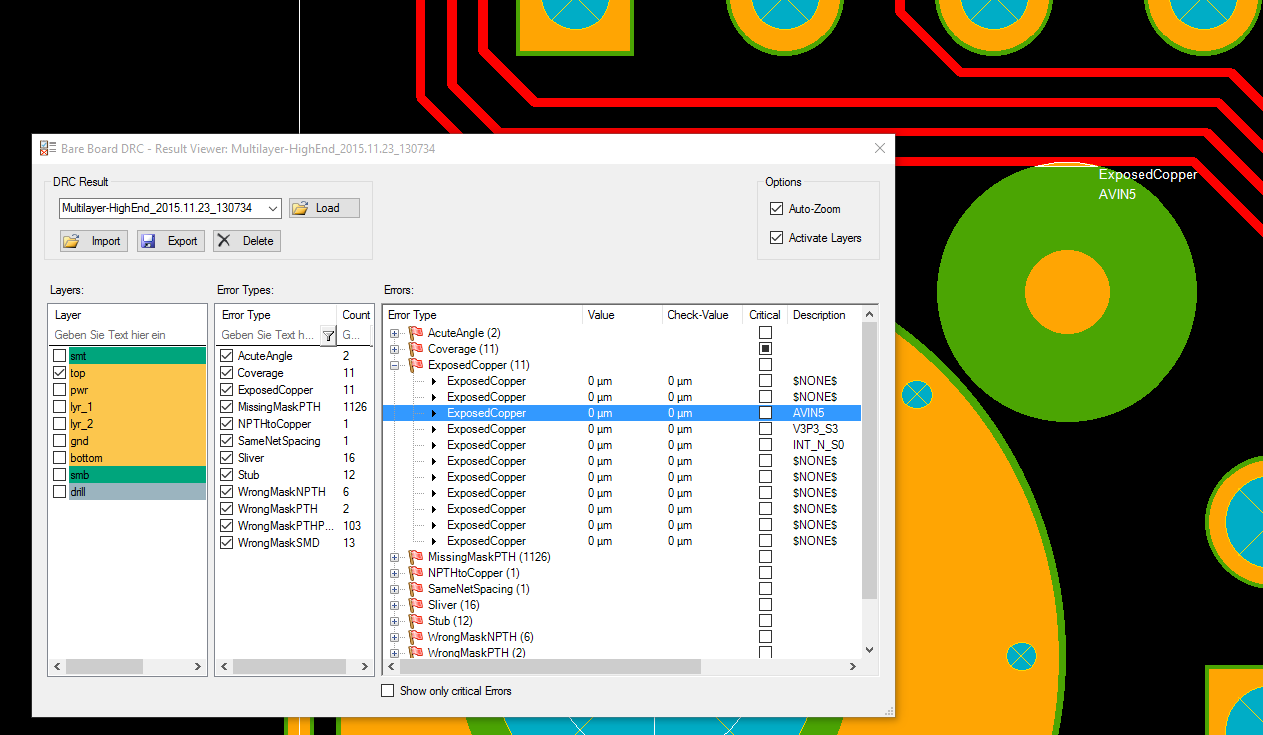The height and width of the screenshot is (735, 1263).
Task: Click the flag icon beside Stub (12)
Action: coord(416,621)
